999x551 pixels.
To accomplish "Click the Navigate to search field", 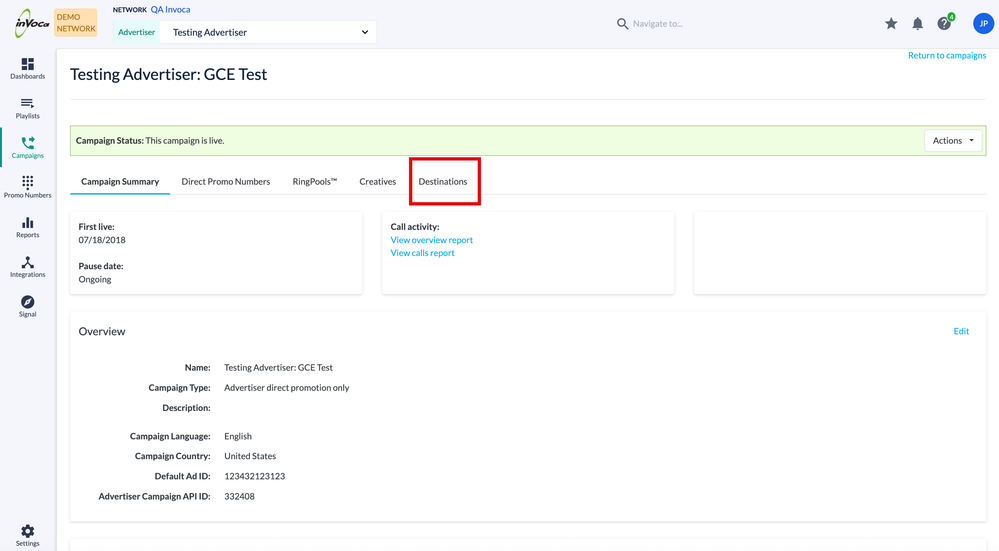I will [x=680, y=24].
